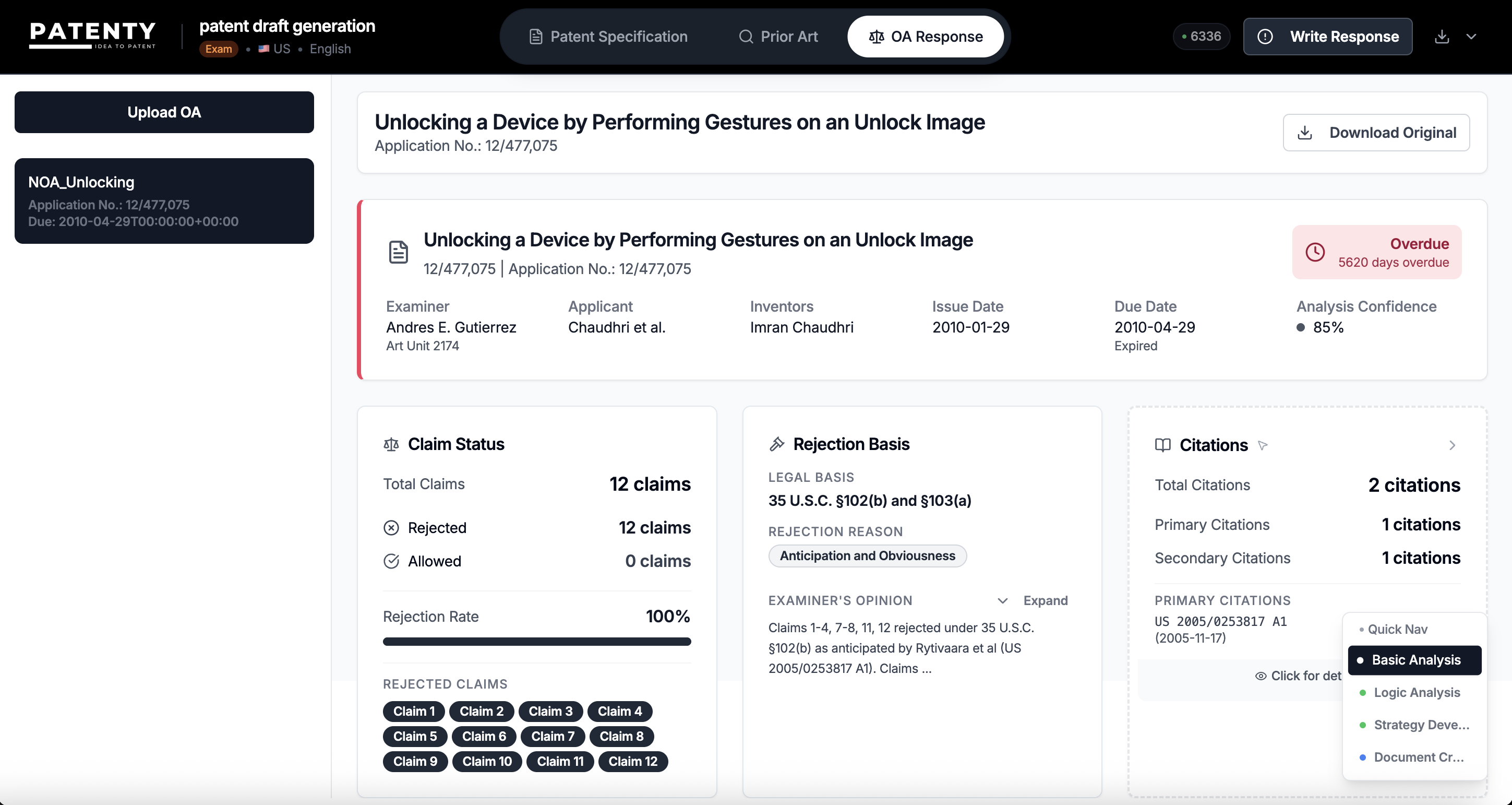Switch to the Patent Specification tab
The image size is (1512, 805).
click(608, 37)
